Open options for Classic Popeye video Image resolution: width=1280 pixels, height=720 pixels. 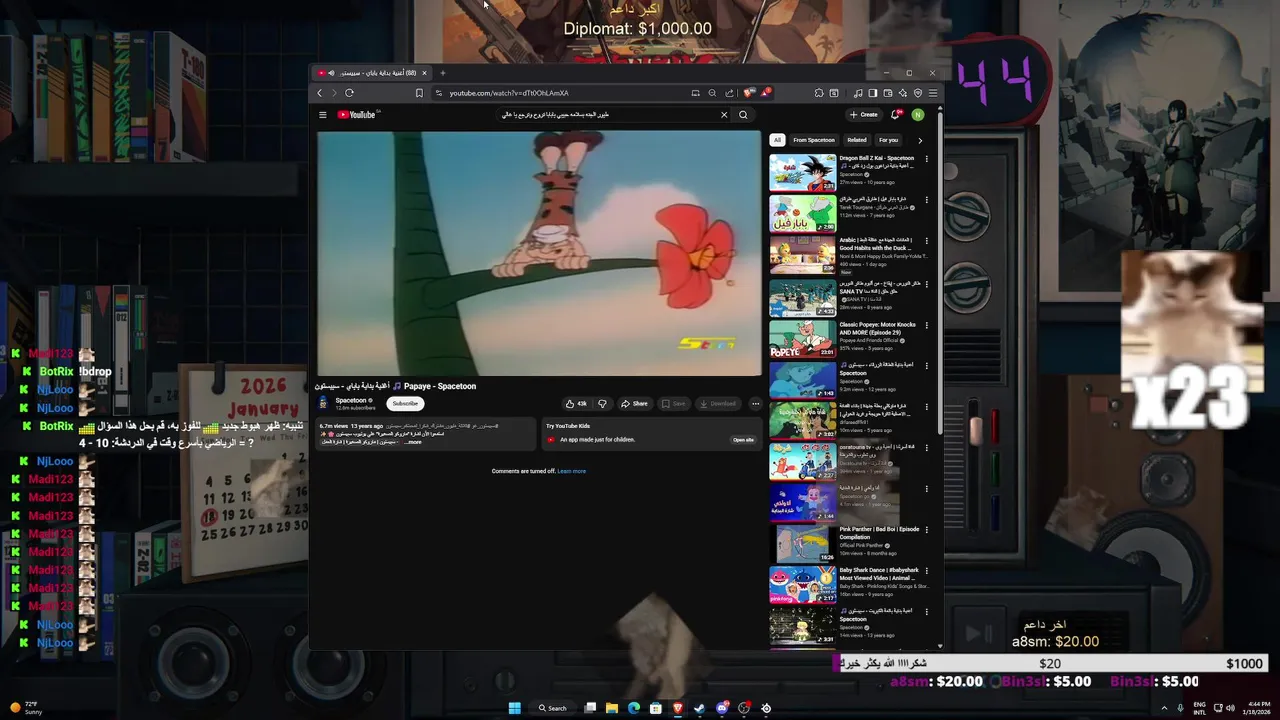[926, 325]
